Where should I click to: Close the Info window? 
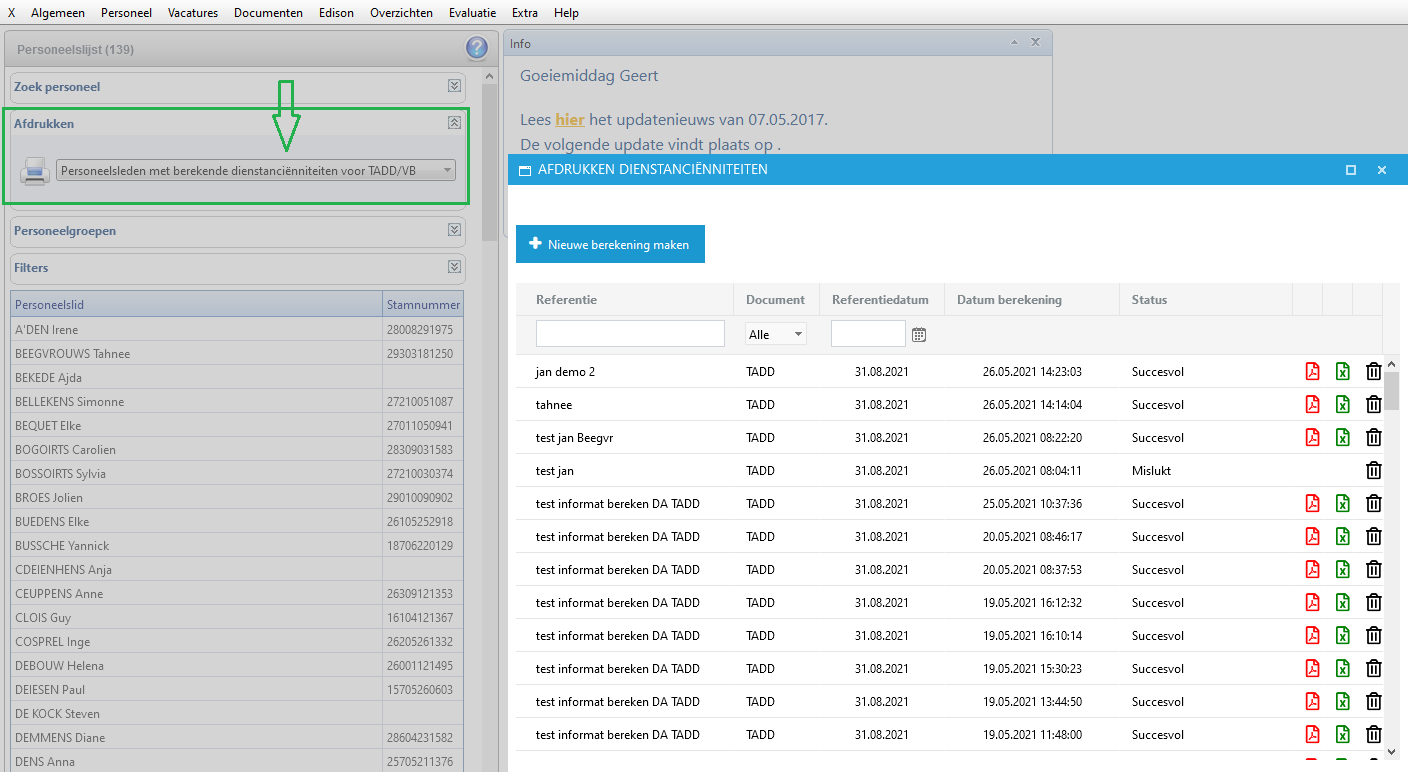[1035, 43]
